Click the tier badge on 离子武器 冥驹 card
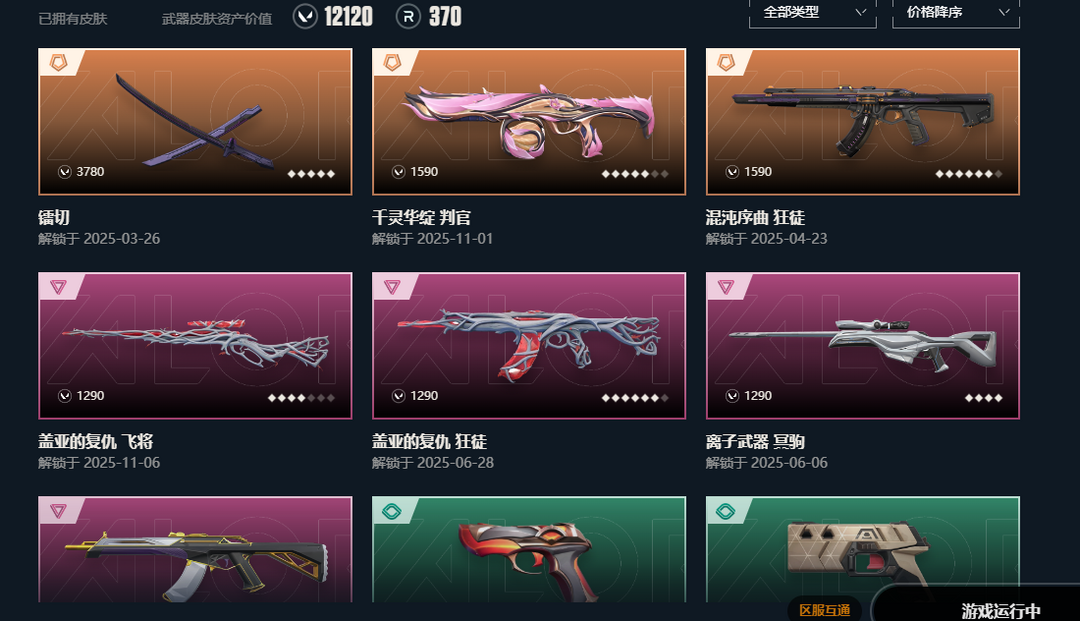This screenshot has width=1080, height=621. [726, 286]
